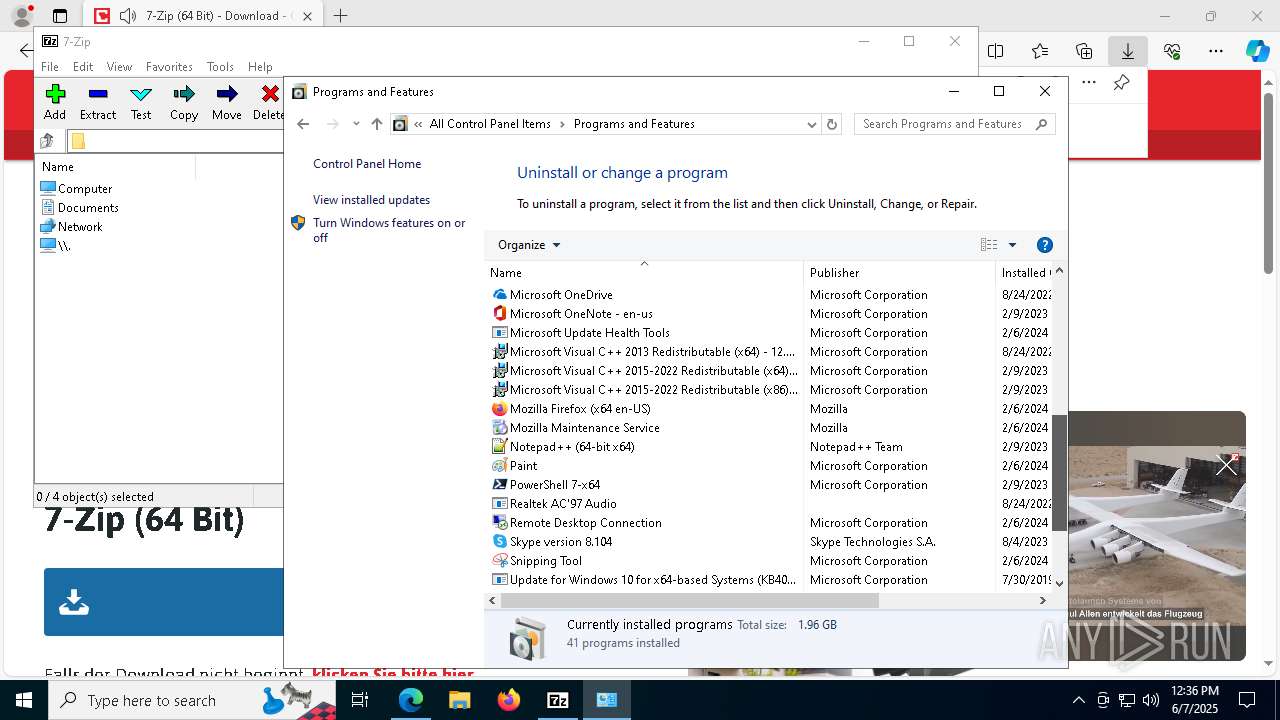
Task: Refresh the Programs and Features list
Action: pos(831,124)
